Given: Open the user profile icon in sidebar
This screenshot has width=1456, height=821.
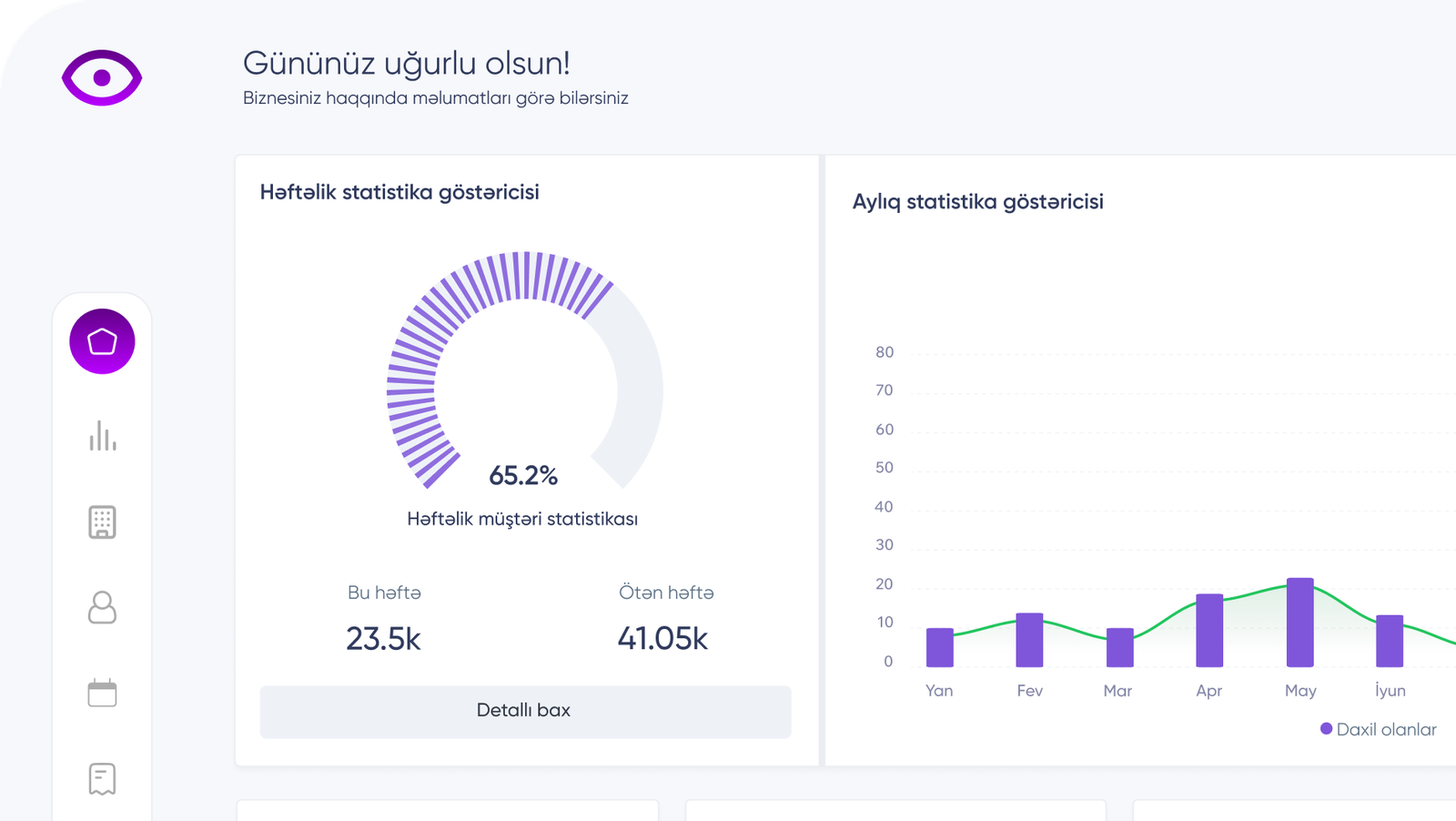Looking at the screenshot, I should [102, 607].
